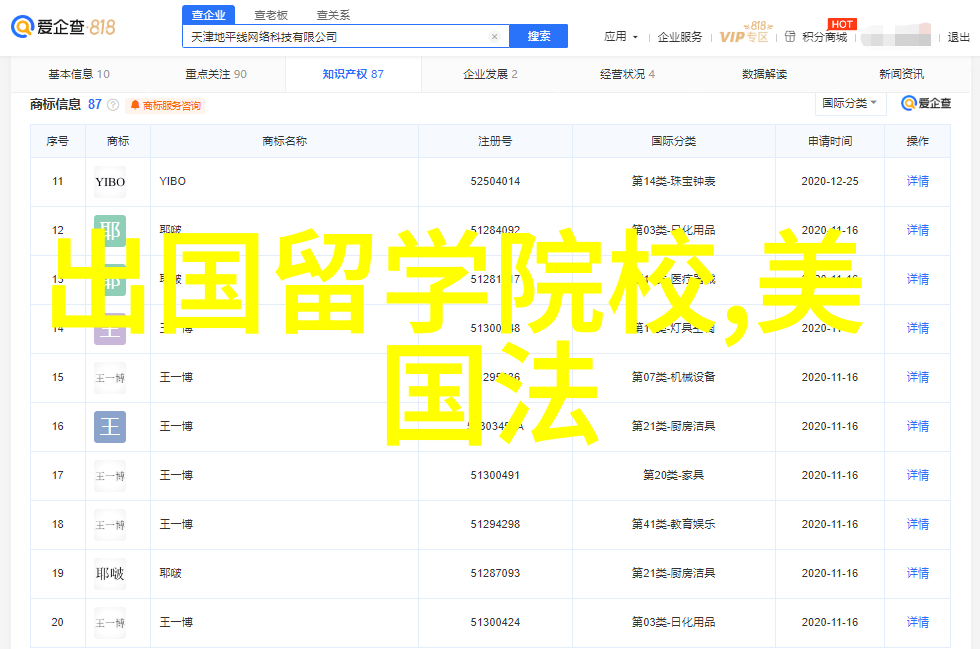Click the 爱企查 logo above the table

point(926,103)
